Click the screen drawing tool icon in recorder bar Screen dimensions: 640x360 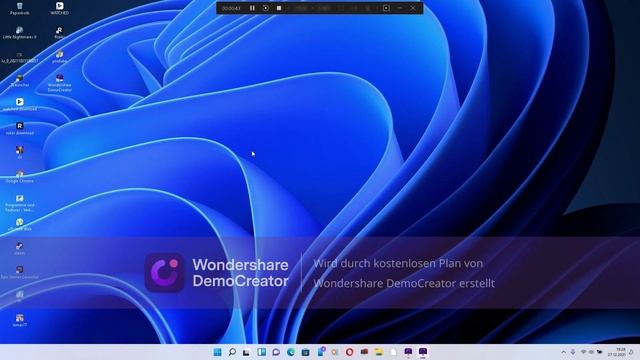(x=386, y=8)
